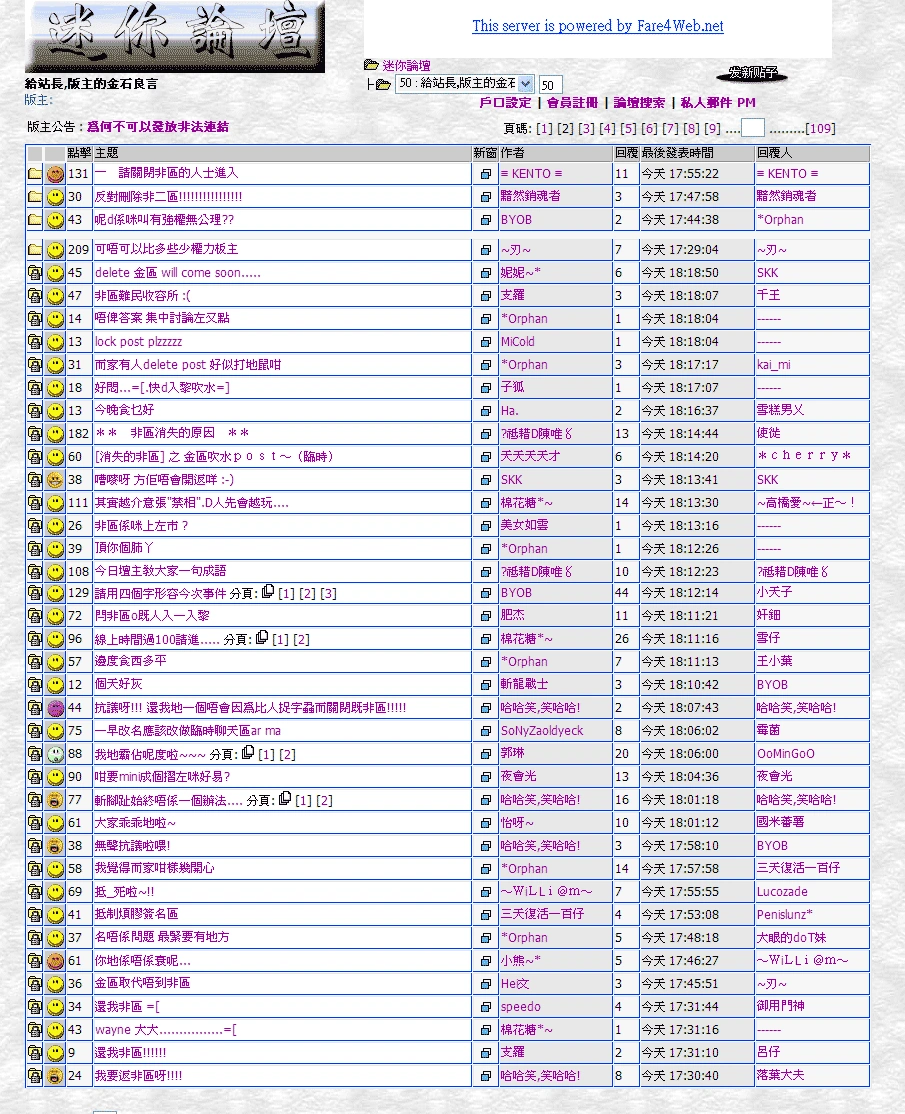Open the 版主公告 announcement link
This screenshot has height=1114, width=905.
[x=158, y=126]
